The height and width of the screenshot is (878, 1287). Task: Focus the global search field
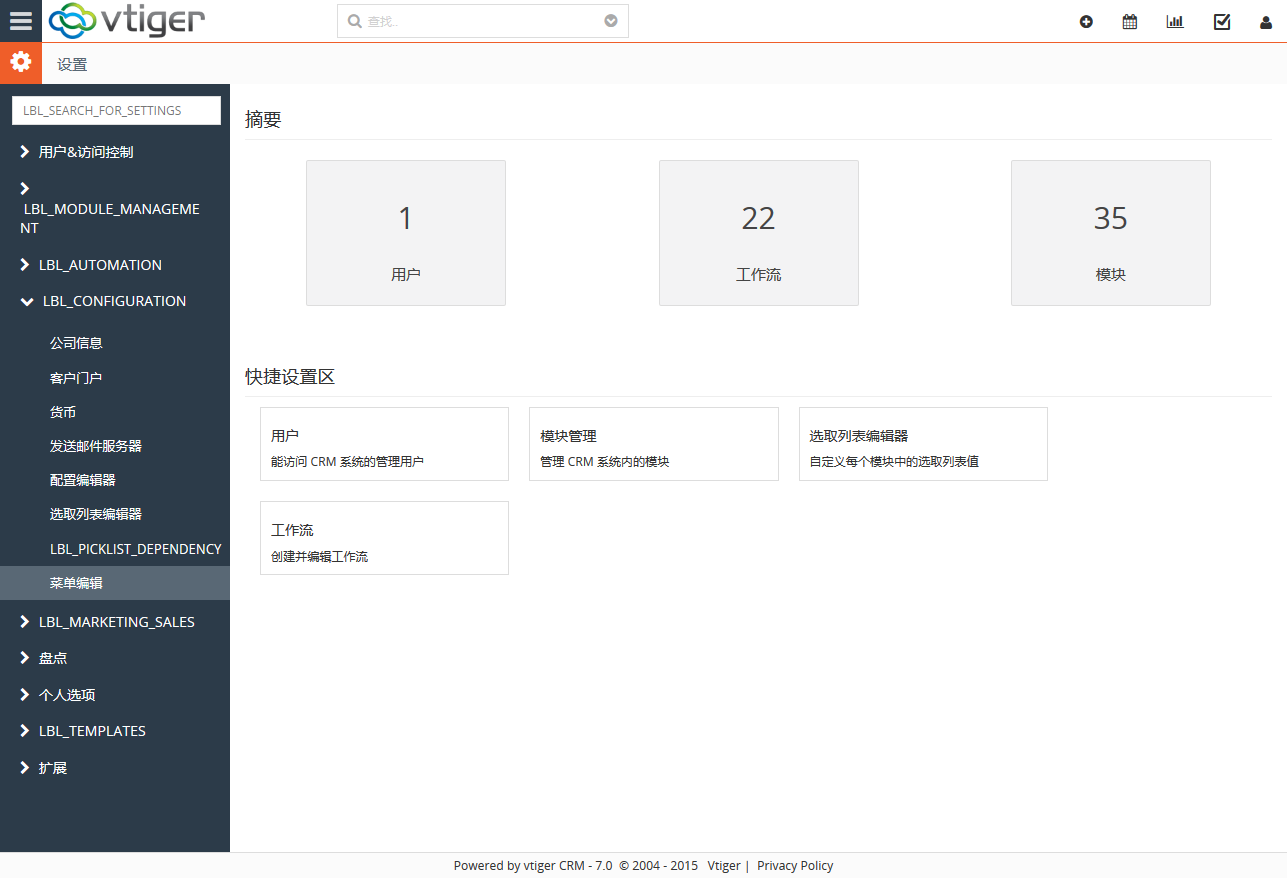[482, 21]
